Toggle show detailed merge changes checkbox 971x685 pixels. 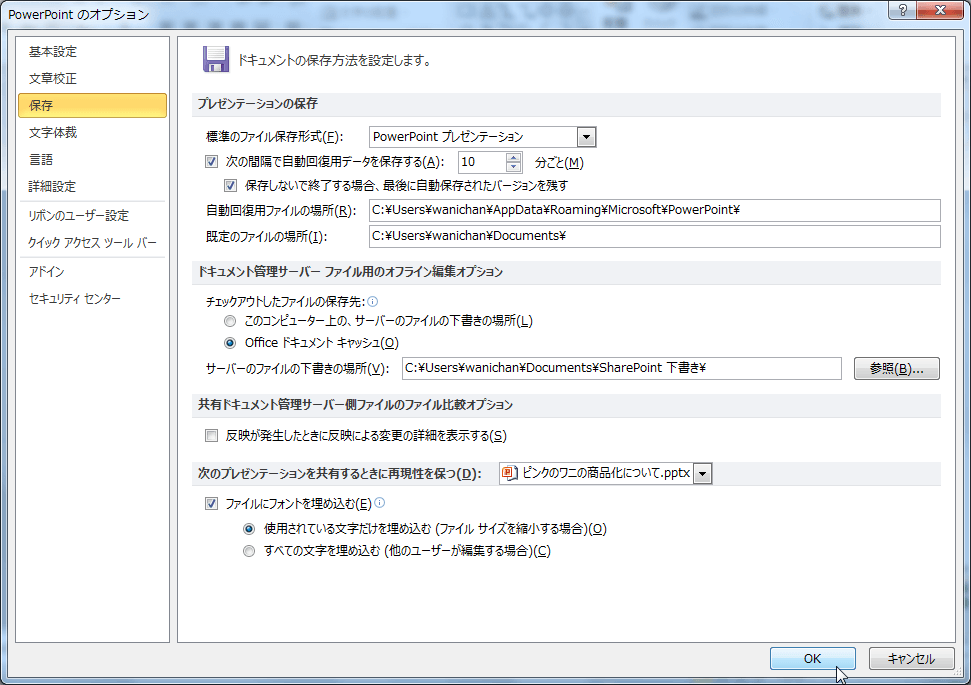[212, 435]
